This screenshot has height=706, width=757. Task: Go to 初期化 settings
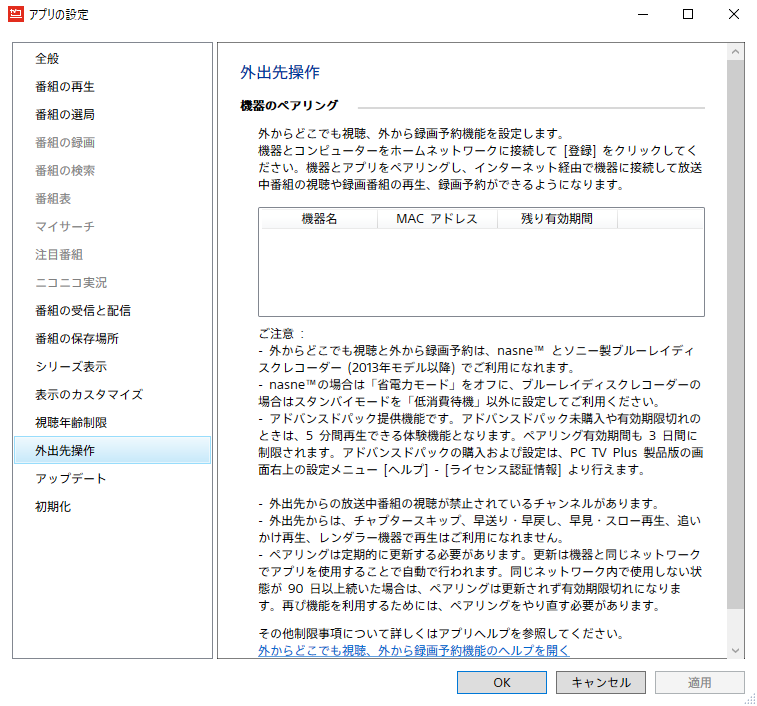pyautogui.click(x=54, y=507)
